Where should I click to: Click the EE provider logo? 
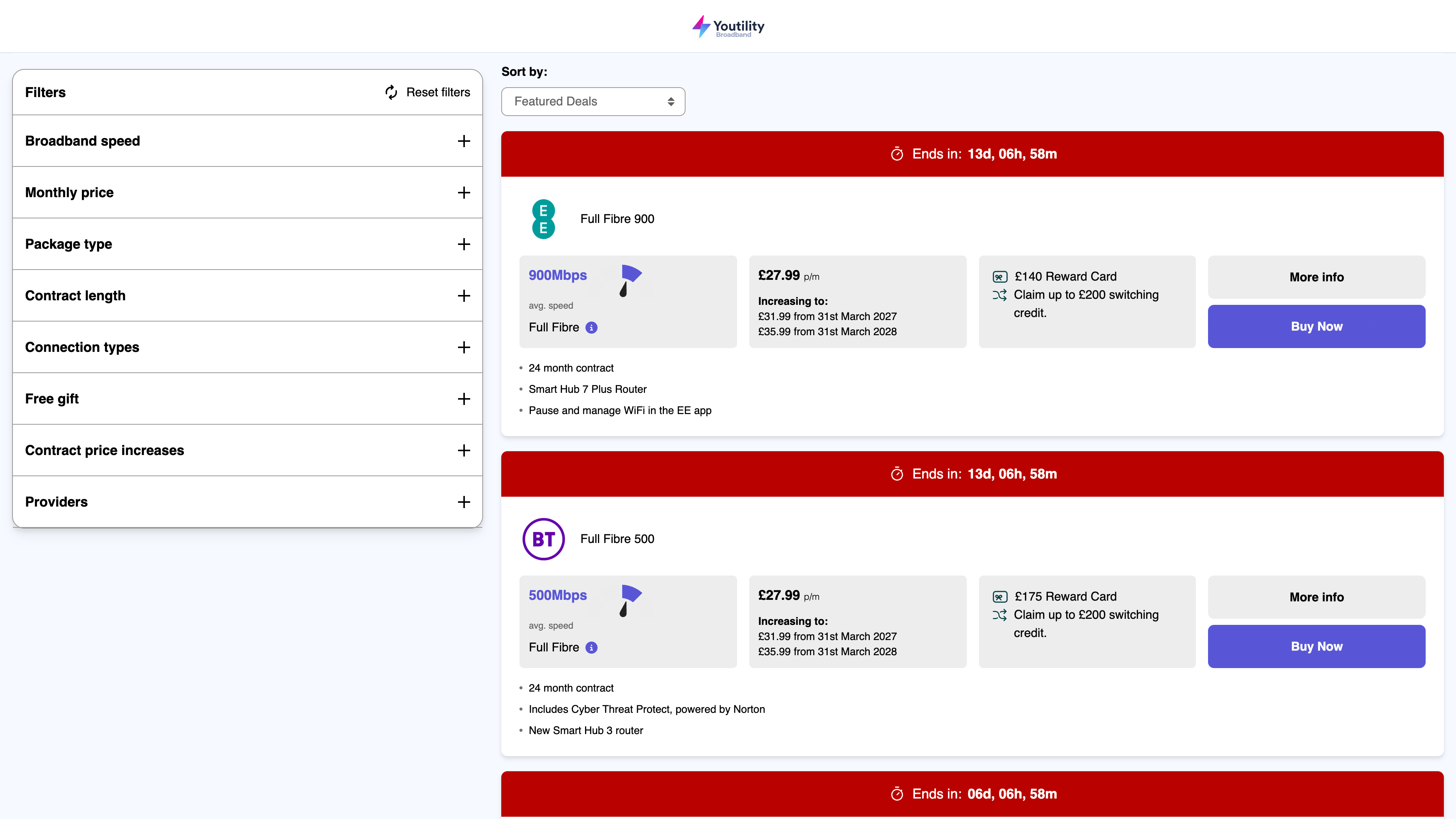[x=543, y=219]
